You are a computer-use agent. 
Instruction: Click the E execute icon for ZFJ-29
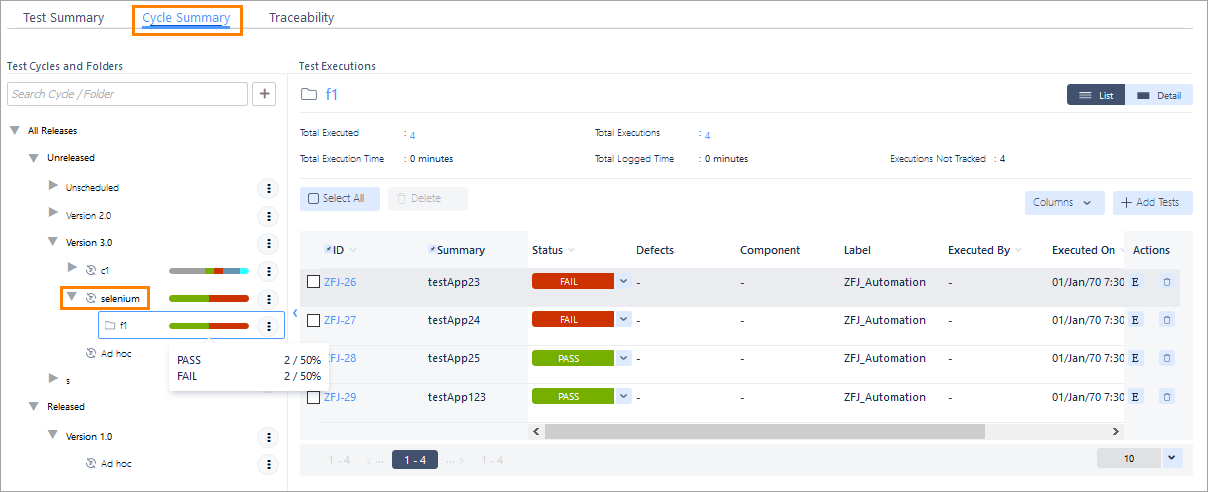tap(1135, 397)
